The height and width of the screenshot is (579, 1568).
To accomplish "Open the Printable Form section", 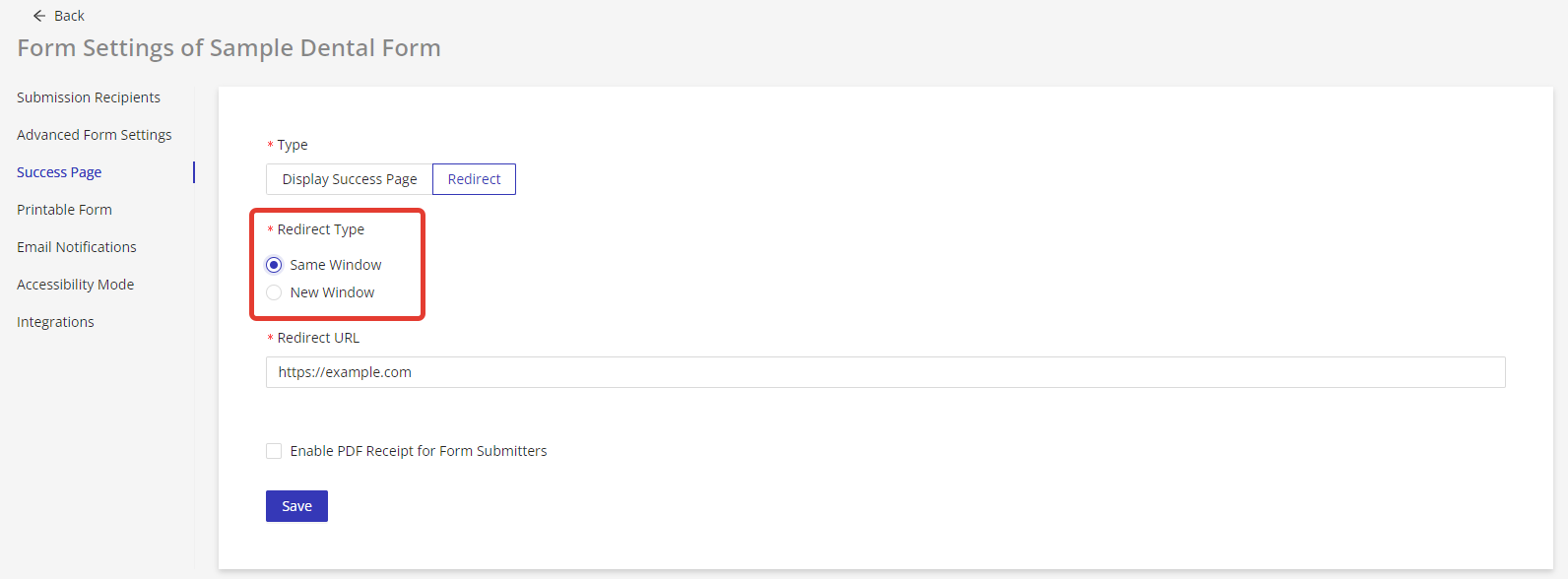I will tap(64, 210).
